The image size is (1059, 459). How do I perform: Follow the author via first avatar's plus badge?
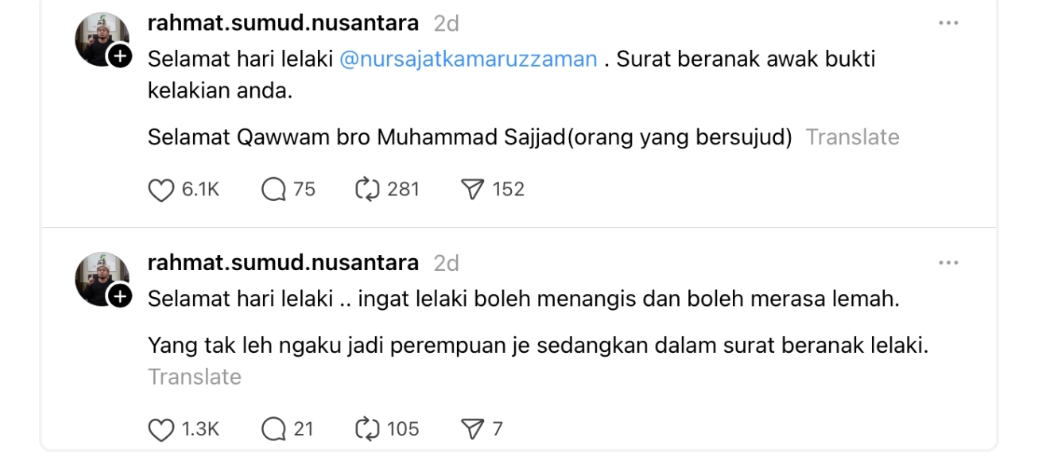point(120,57)
